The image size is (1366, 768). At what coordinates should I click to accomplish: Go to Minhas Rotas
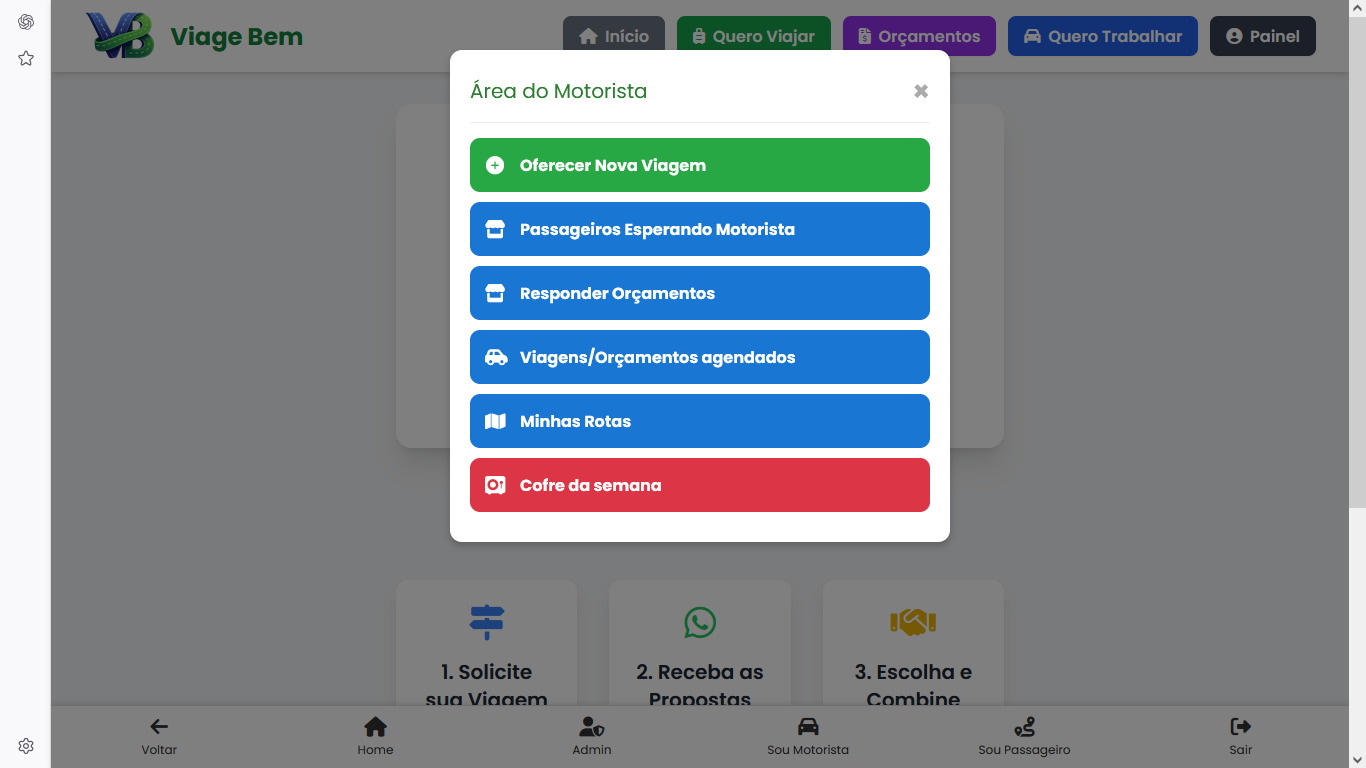pyautogui.click(x=699, y=421)
